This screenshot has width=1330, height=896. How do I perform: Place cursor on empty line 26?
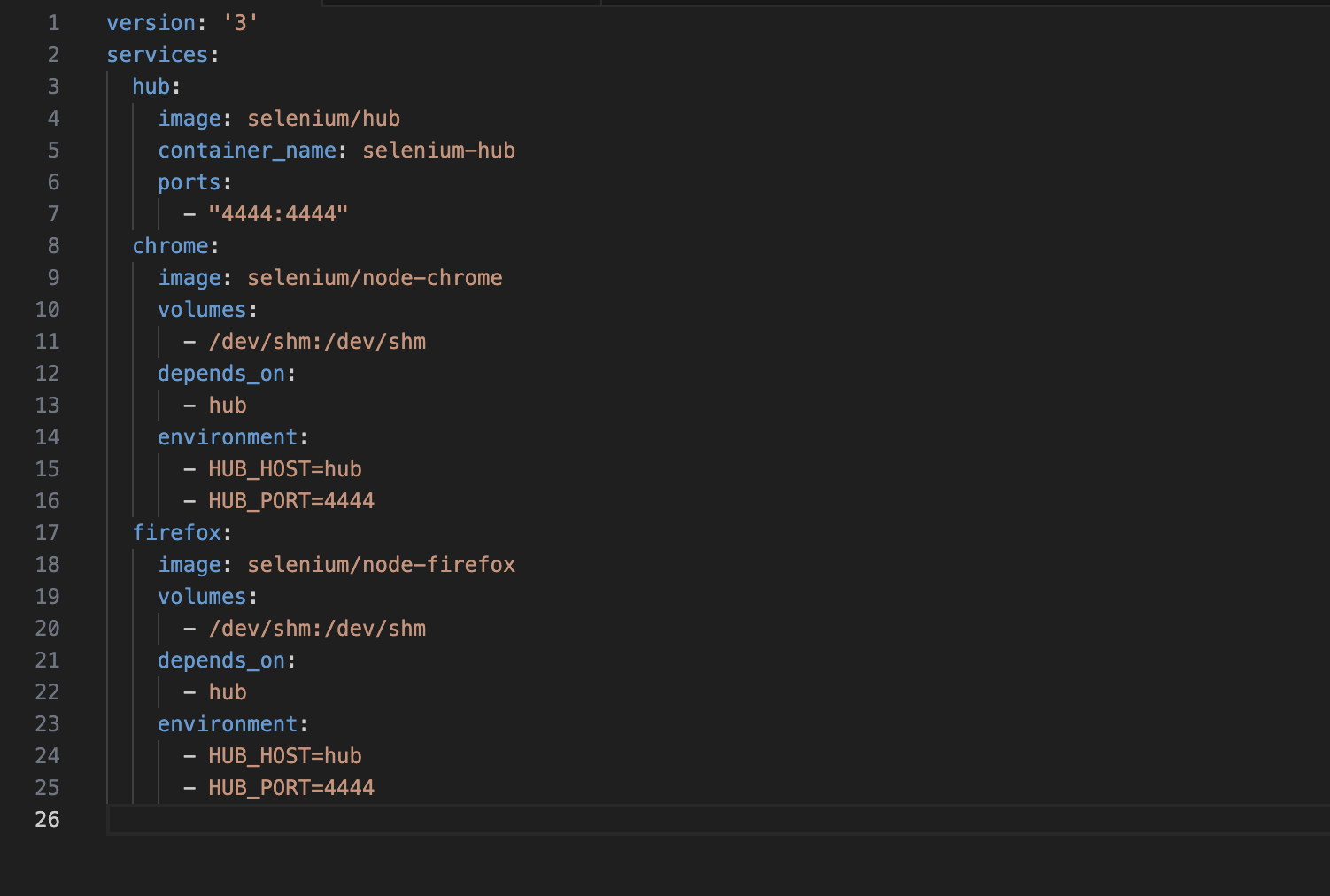pos(718,820)
